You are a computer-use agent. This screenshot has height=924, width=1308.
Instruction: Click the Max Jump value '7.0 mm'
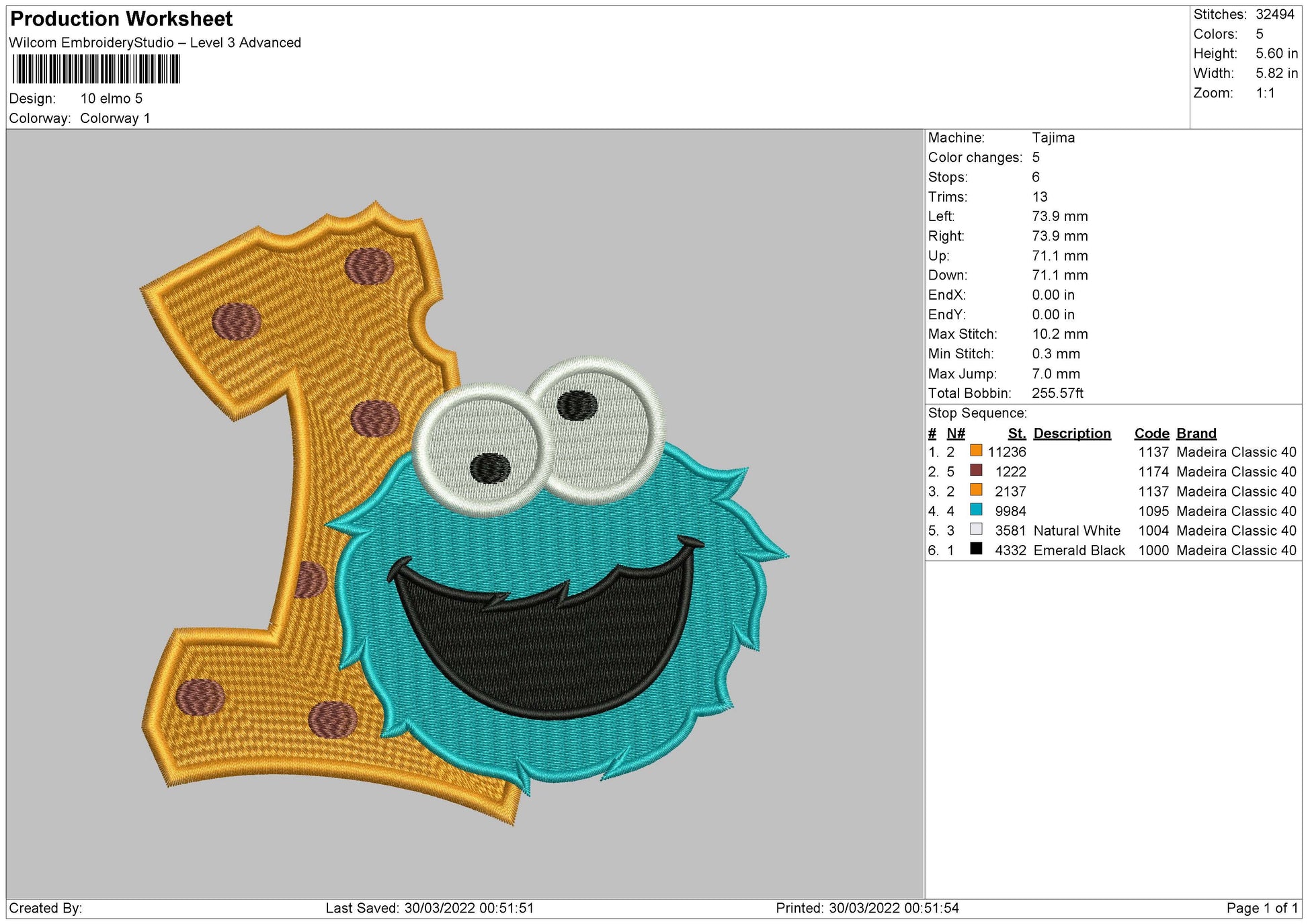[x=1056, y=374]
